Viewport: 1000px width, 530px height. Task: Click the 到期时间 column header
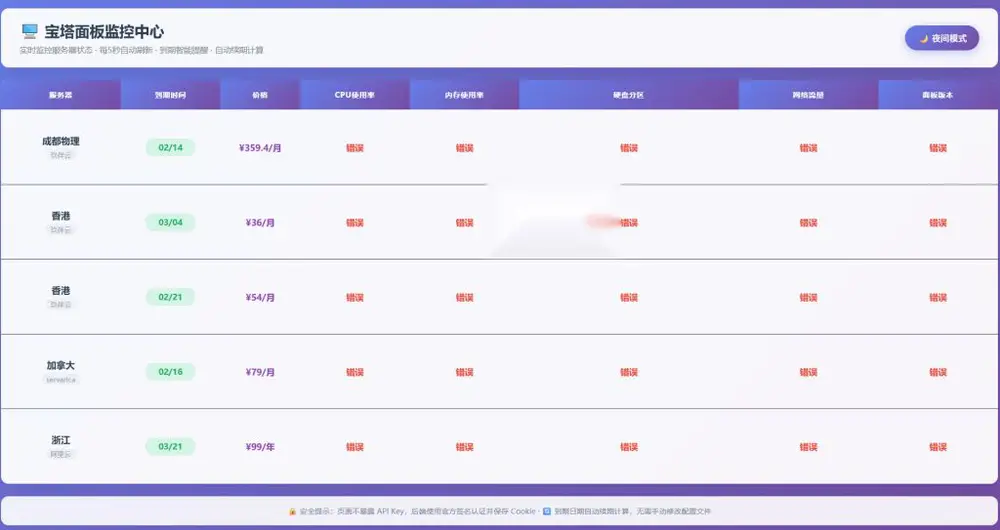[170, 95]
